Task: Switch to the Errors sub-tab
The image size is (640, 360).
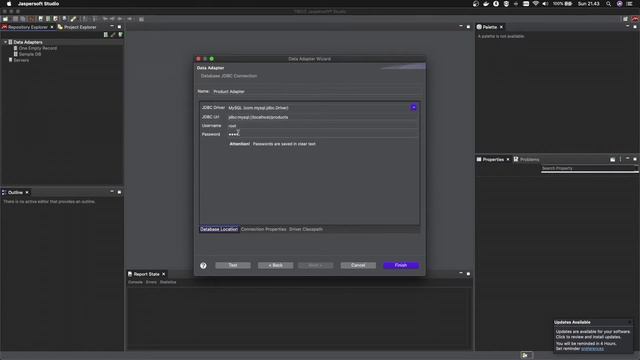Action: (x=151, y=282)
